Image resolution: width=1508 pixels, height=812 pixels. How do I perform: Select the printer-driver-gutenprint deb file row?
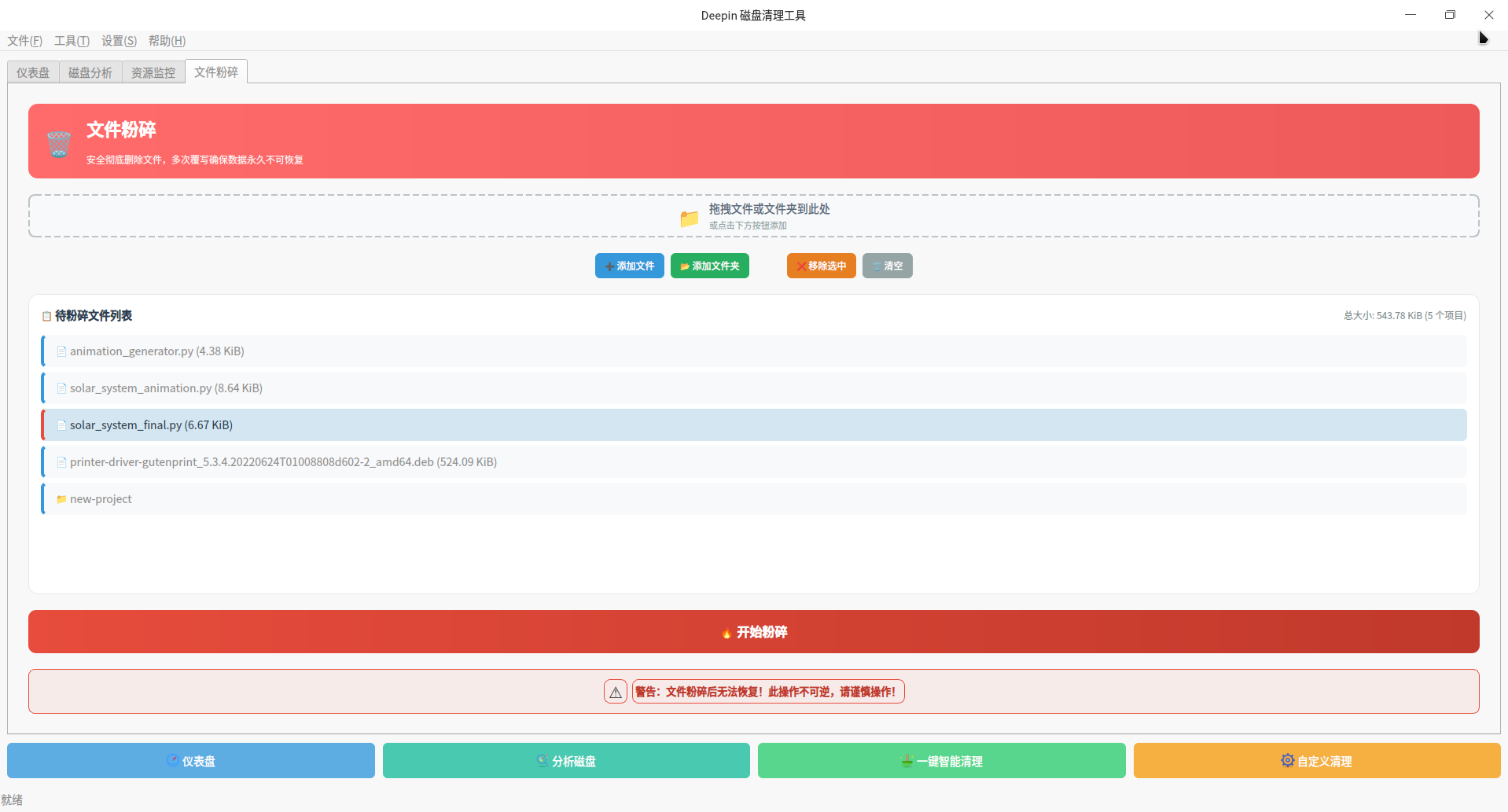754,462
